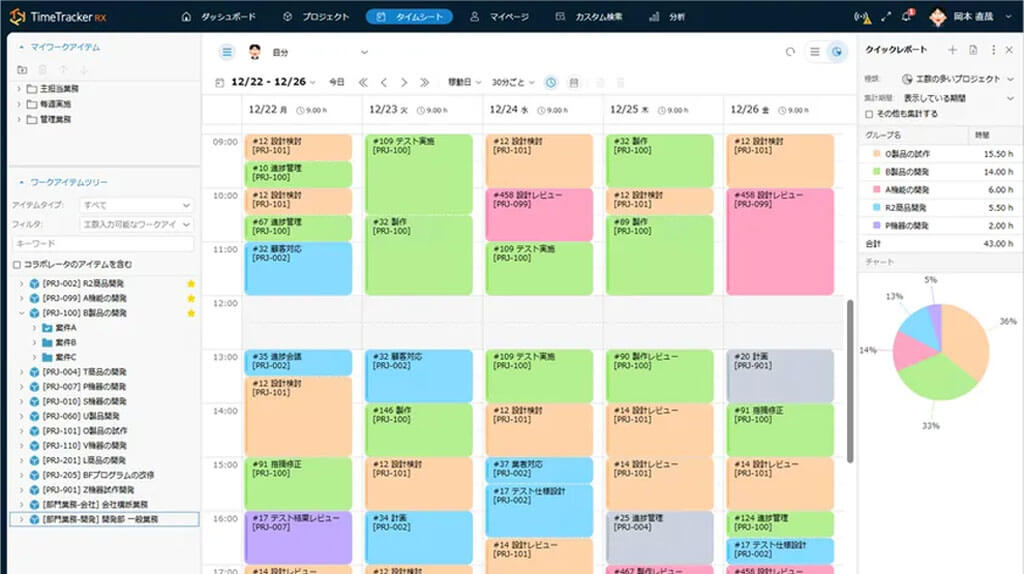Open the 12/22 - 12/26 date range dropdown
Screen dimensions: 1024x574
[x=273, y=82]
